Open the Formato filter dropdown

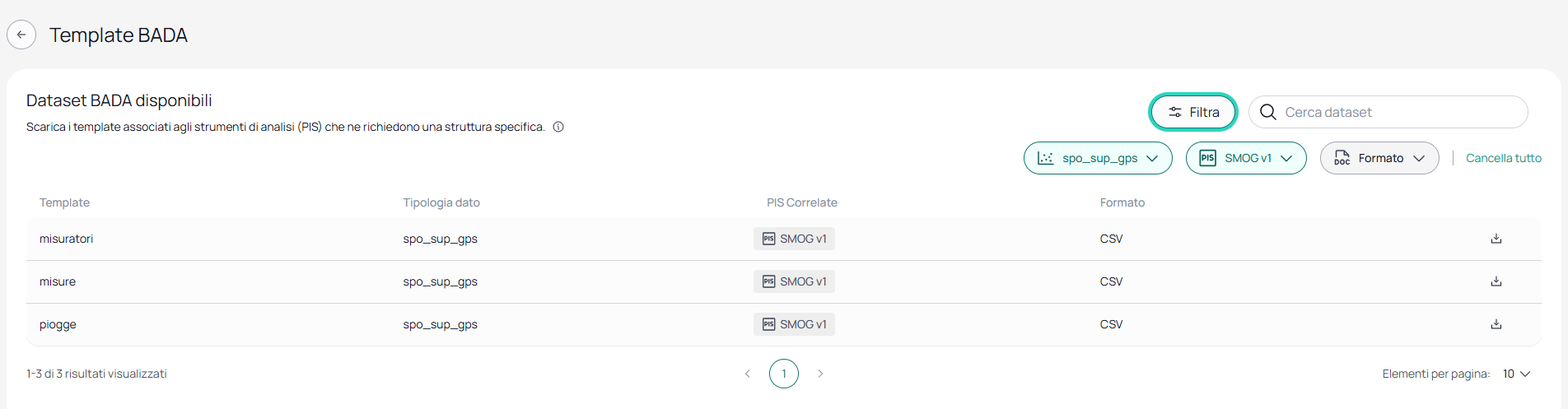(1379, 158)
